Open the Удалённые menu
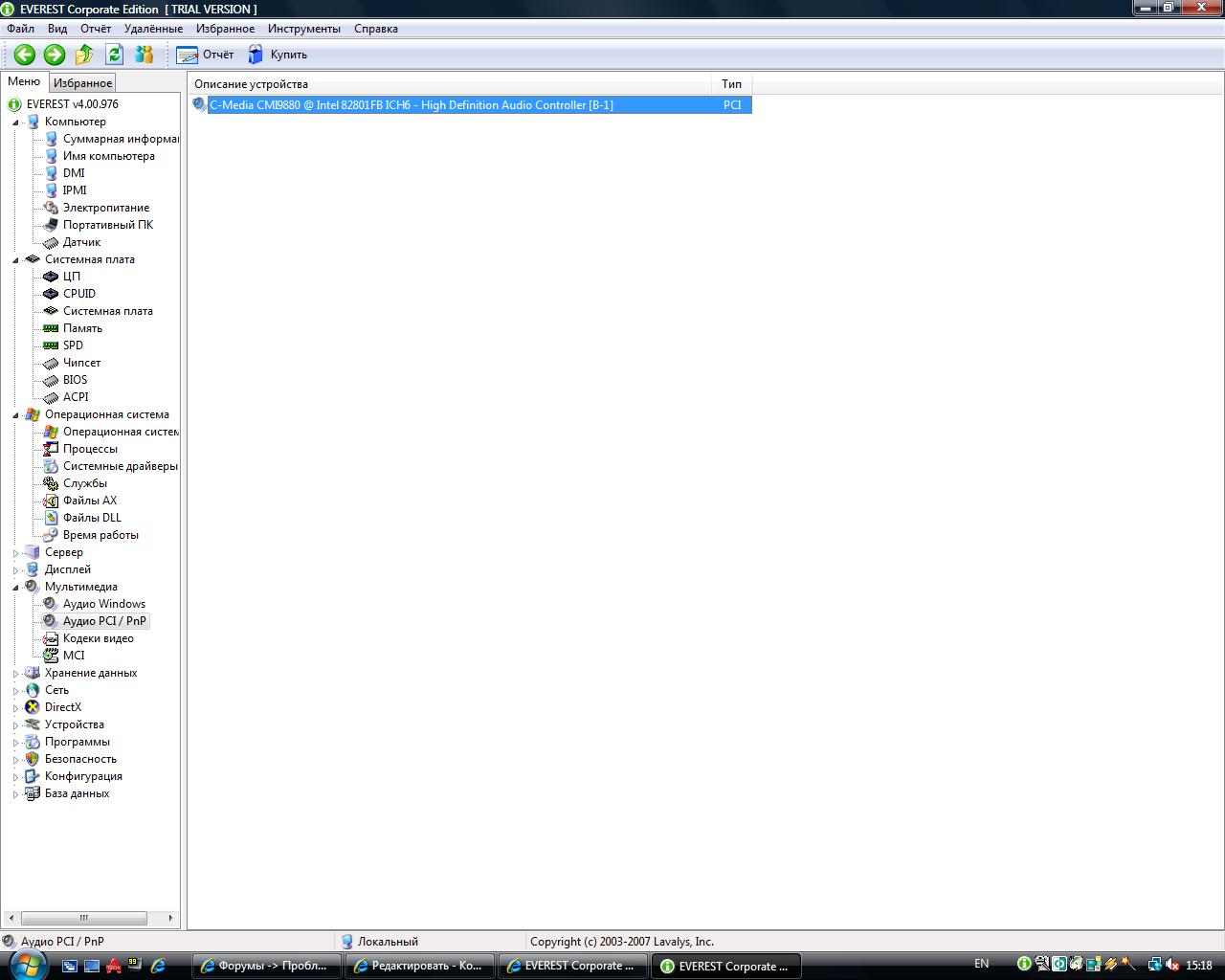The height and width of the screenshot is (980, 1225). point(153,29)
